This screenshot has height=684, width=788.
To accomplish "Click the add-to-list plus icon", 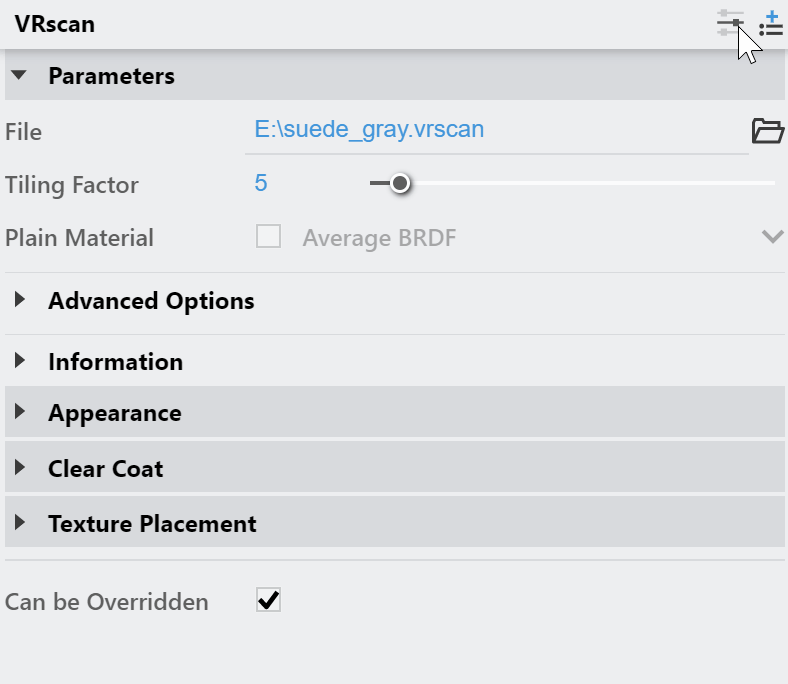I will pos(771,23).
